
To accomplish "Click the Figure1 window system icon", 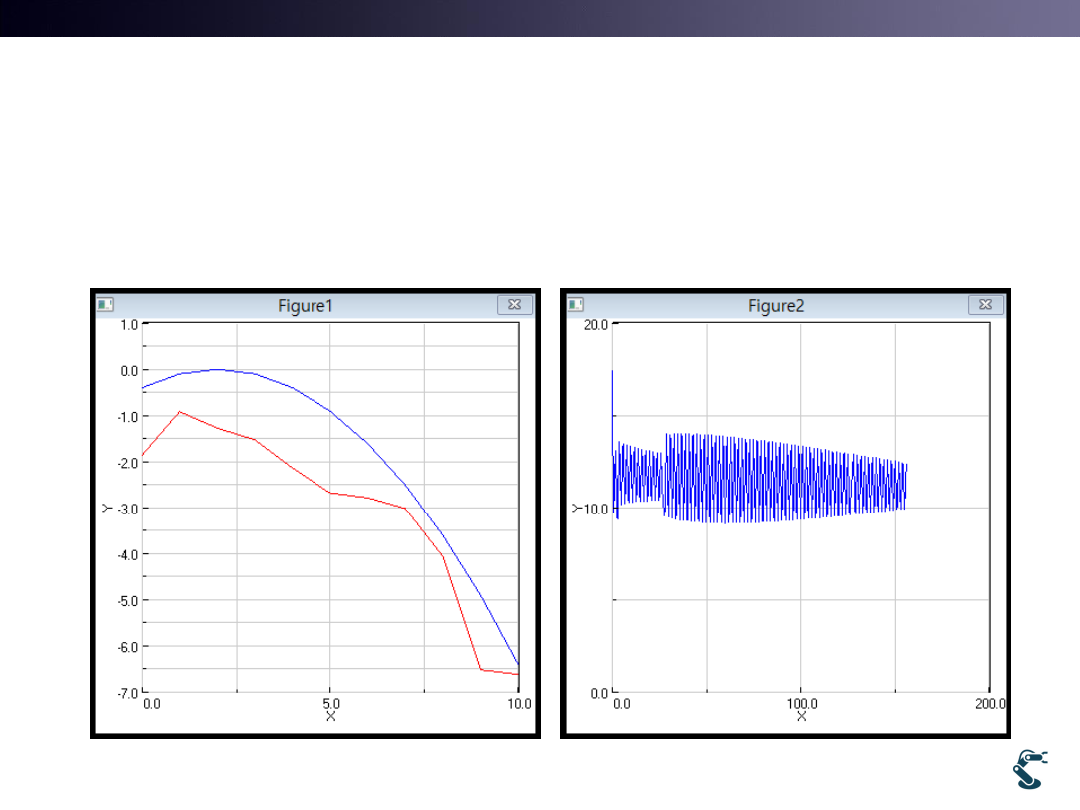I will click(x=104, y=305).
